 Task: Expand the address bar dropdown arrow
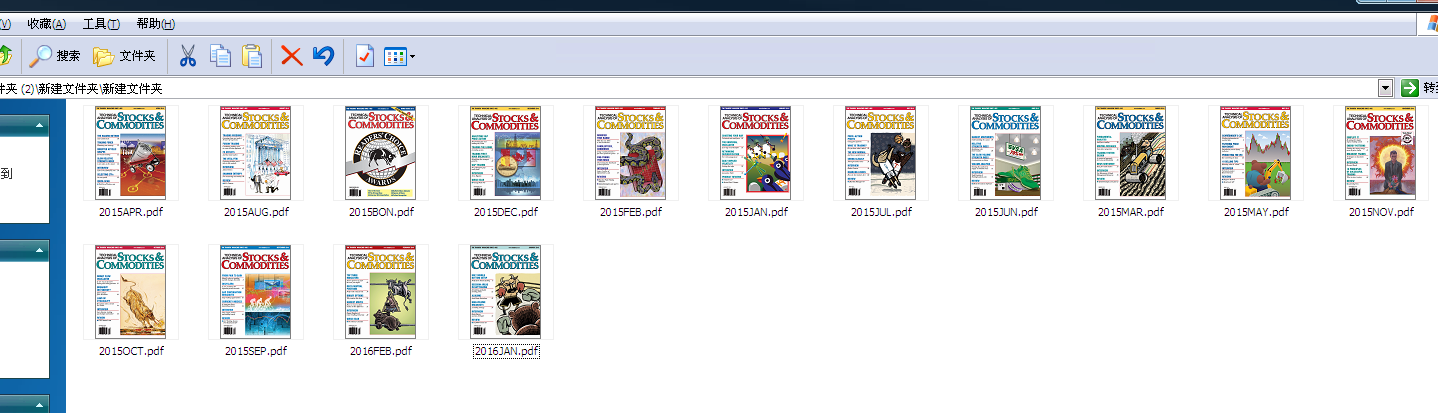pos(1385,88)
